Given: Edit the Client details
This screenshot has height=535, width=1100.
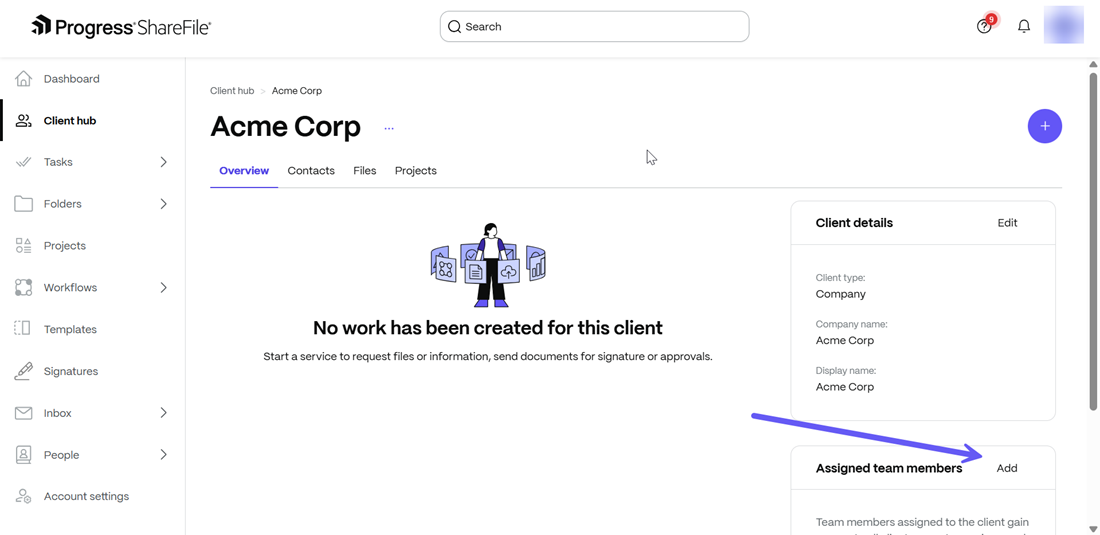Looking at the screenshot, I should (1007, 223).
